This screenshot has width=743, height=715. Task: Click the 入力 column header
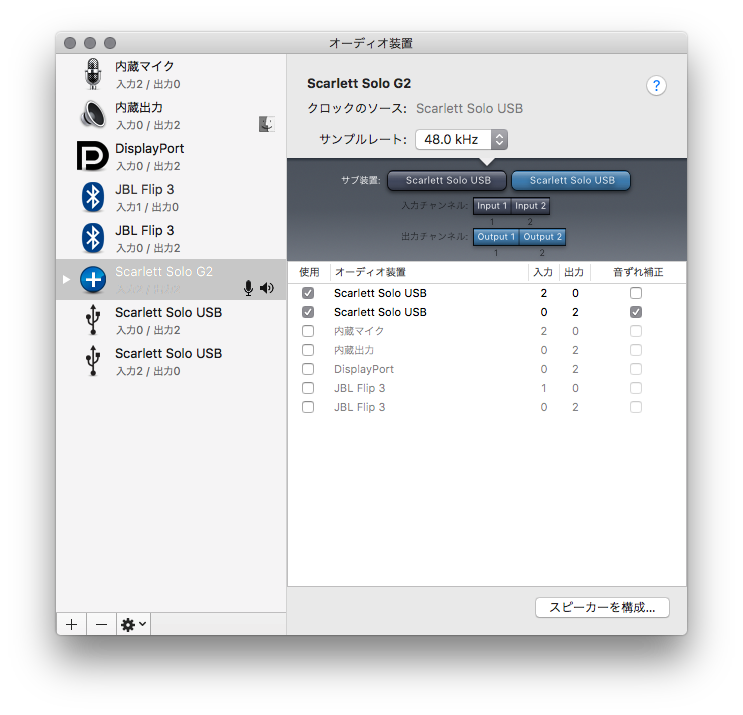pyautogui.click(x=544, y=272)
